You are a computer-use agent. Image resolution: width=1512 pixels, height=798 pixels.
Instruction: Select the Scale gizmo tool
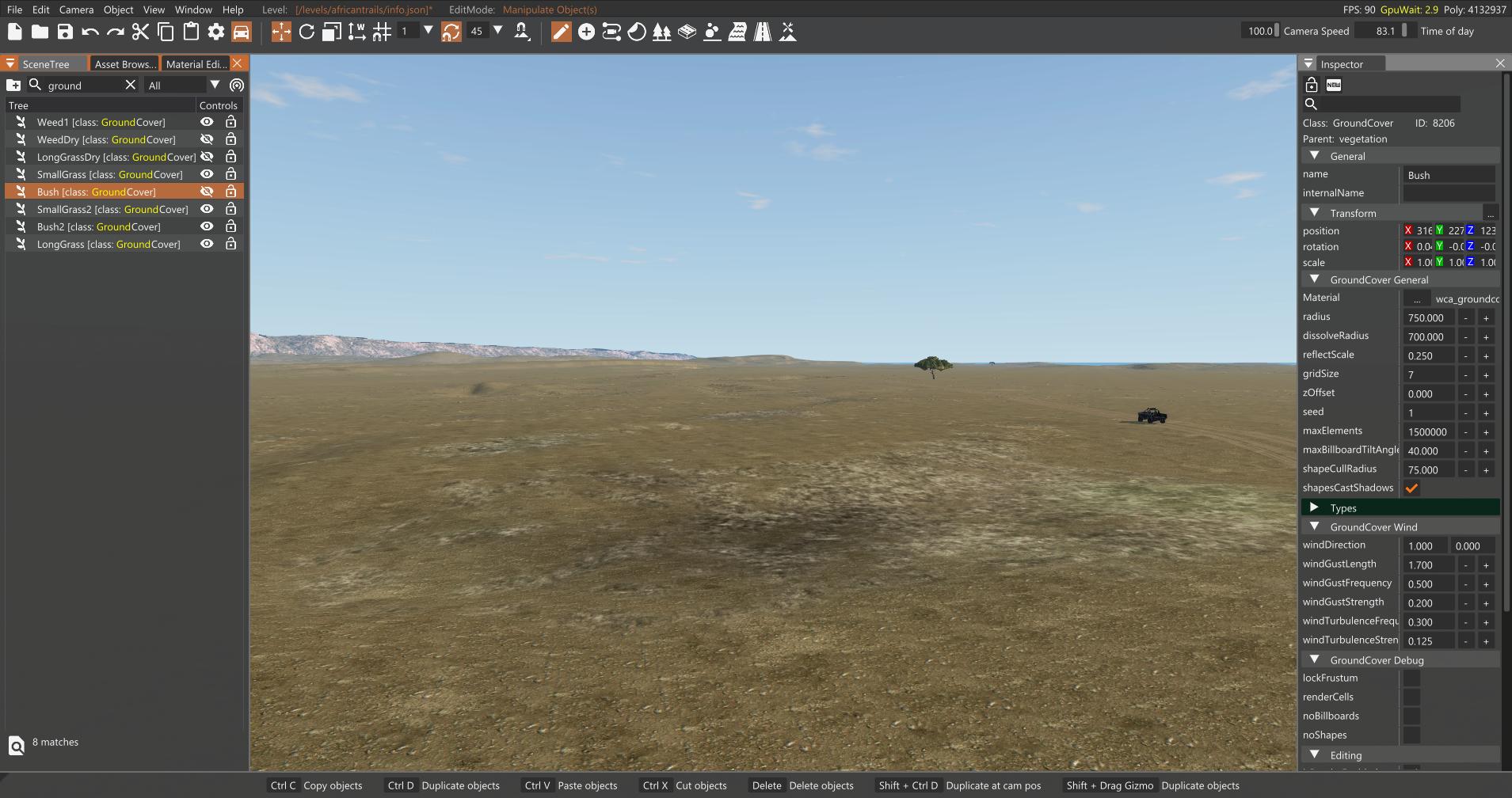coord(332,32)
